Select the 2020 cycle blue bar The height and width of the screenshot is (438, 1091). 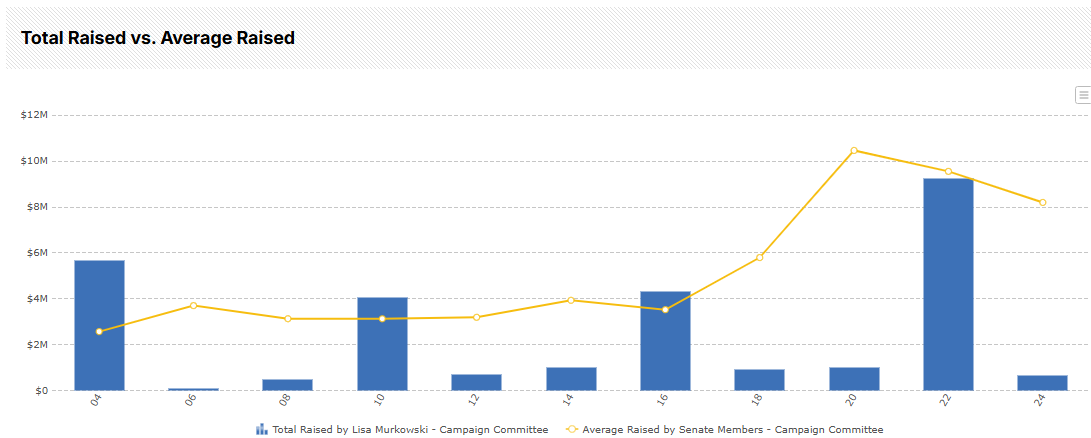tap(854, 379)
